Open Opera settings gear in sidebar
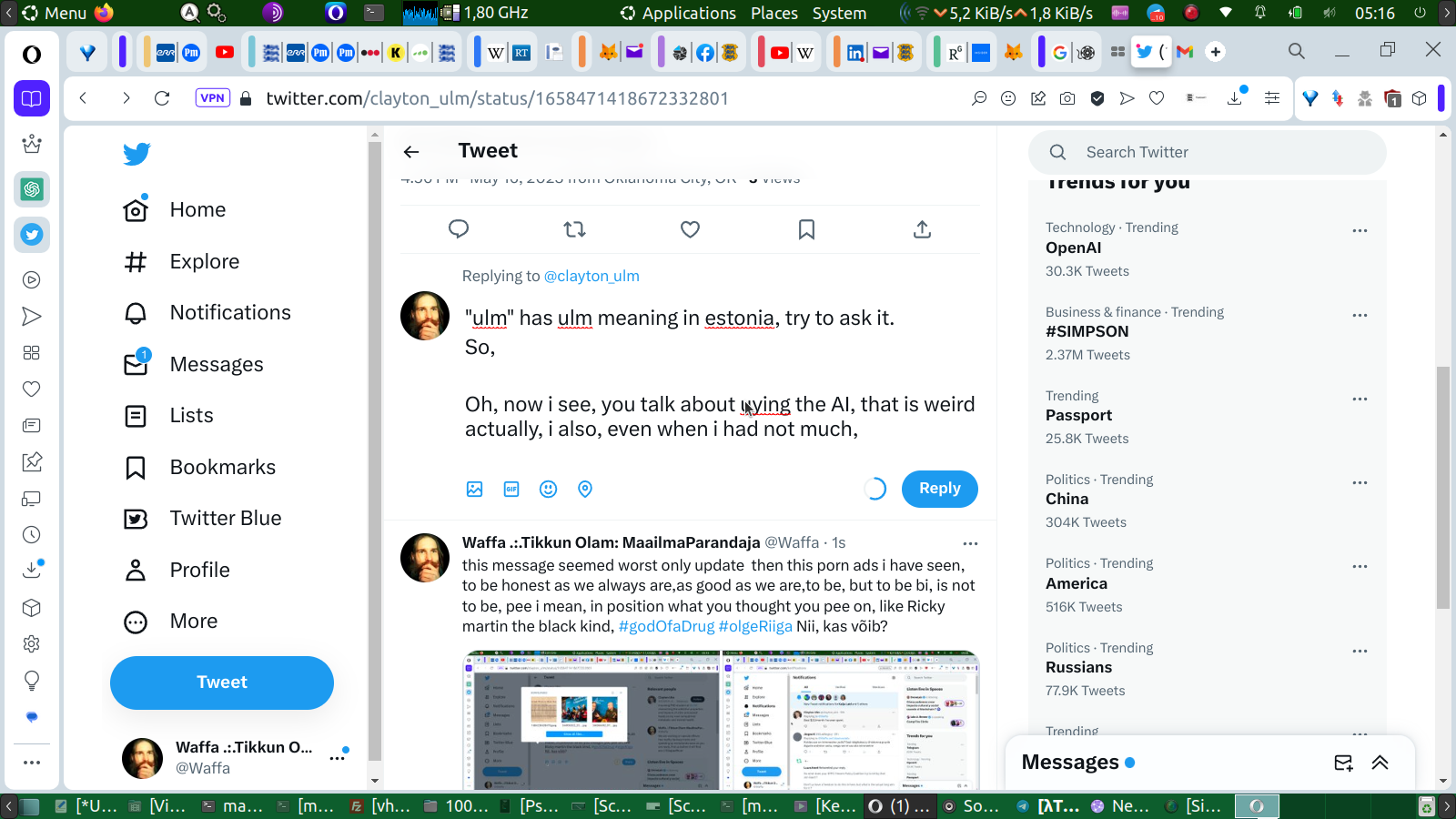 32,644
